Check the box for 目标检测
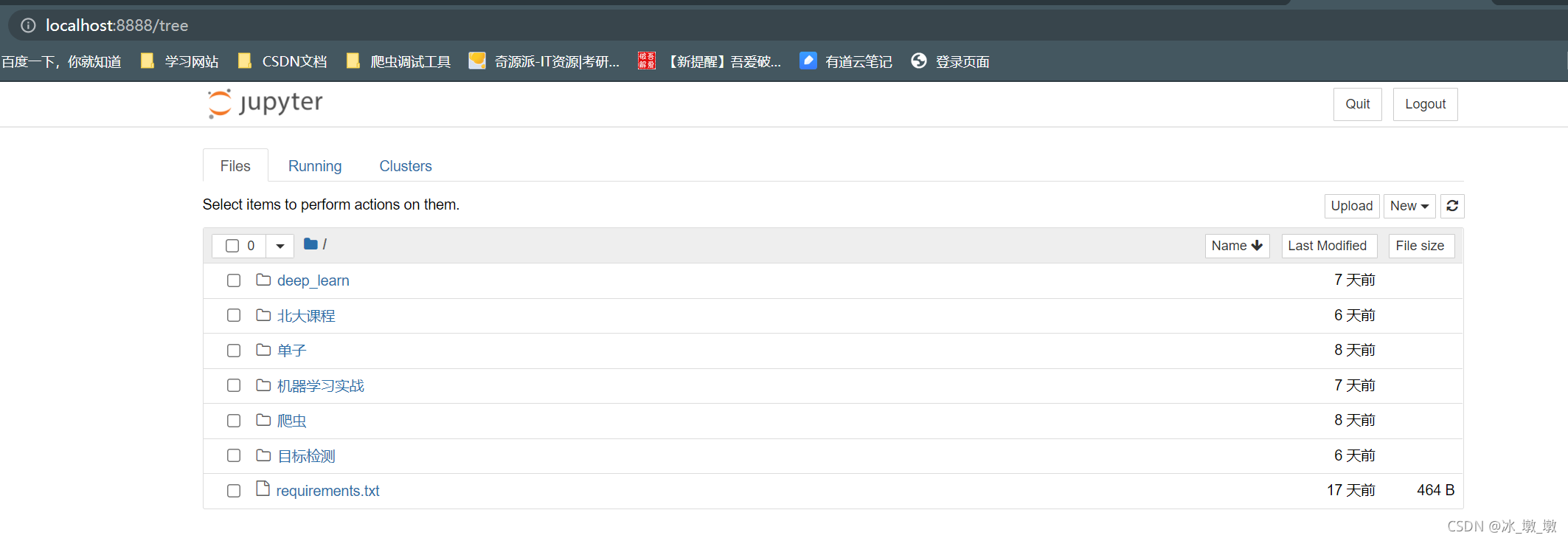The image size is (1568, 541). tap(234, 455)
